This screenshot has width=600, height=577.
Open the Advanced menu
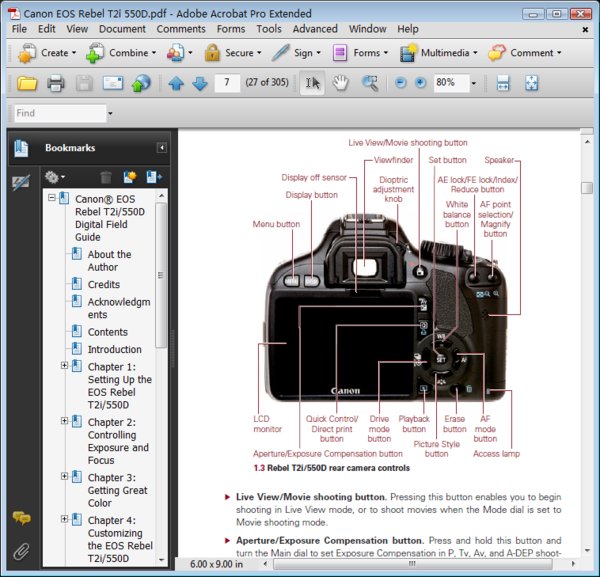[315, 29]
